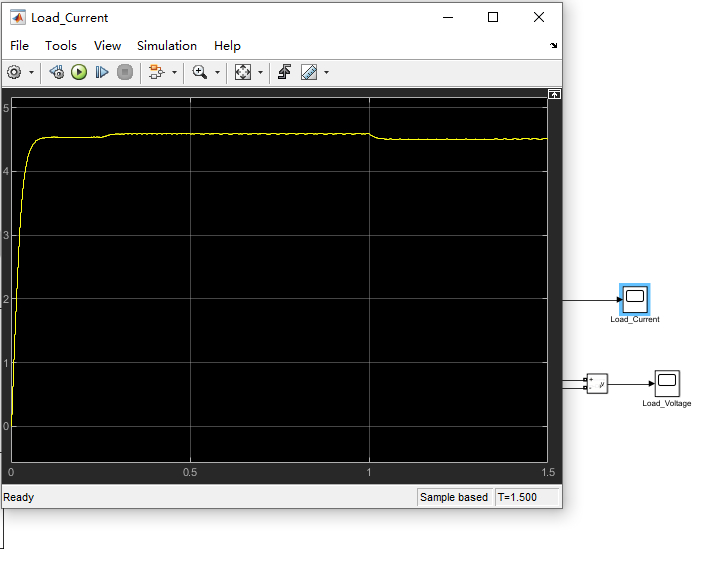Open scope Configuration Properties gear icon
The width and height of the screenshot is (708, 572).
pos(14,72)
